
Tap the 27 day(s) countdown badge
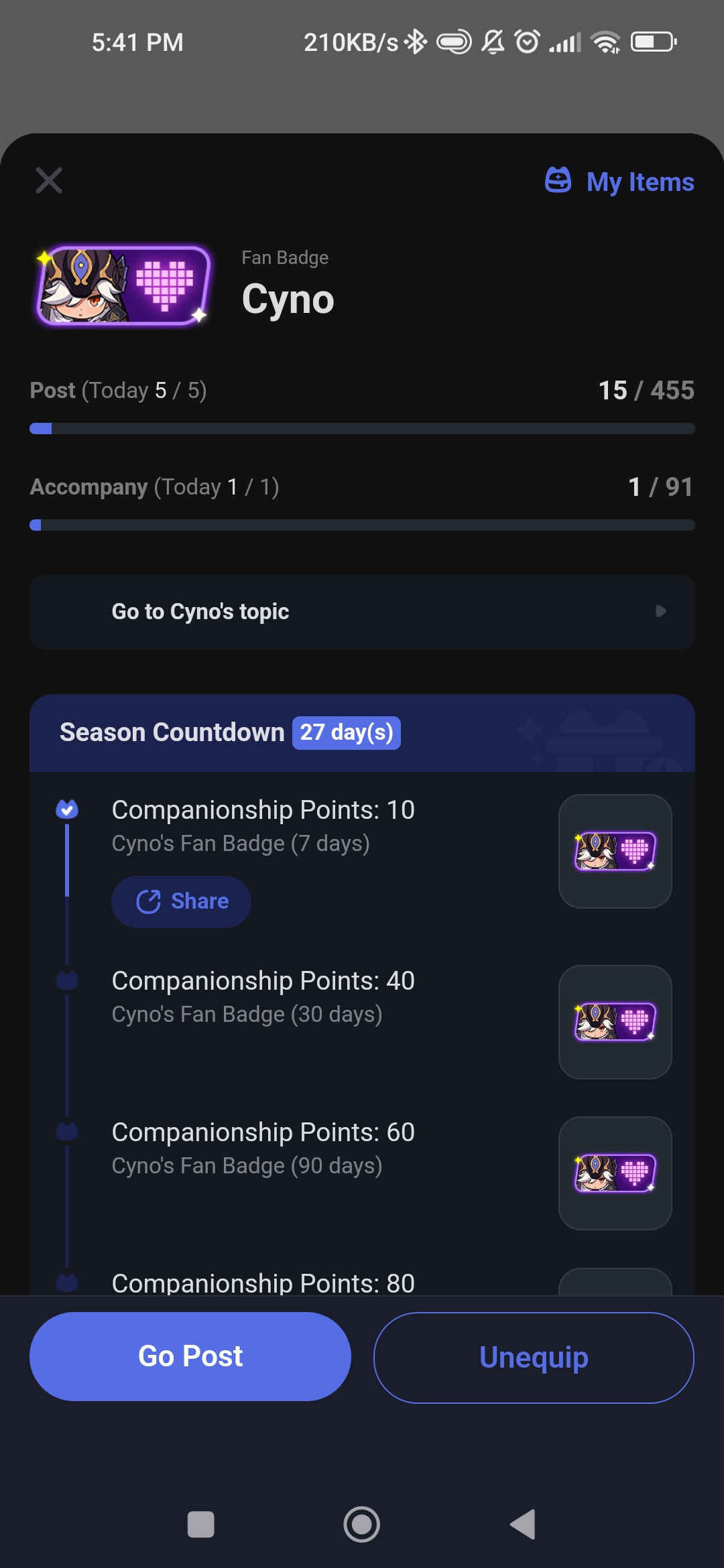[x=347, y=732]
